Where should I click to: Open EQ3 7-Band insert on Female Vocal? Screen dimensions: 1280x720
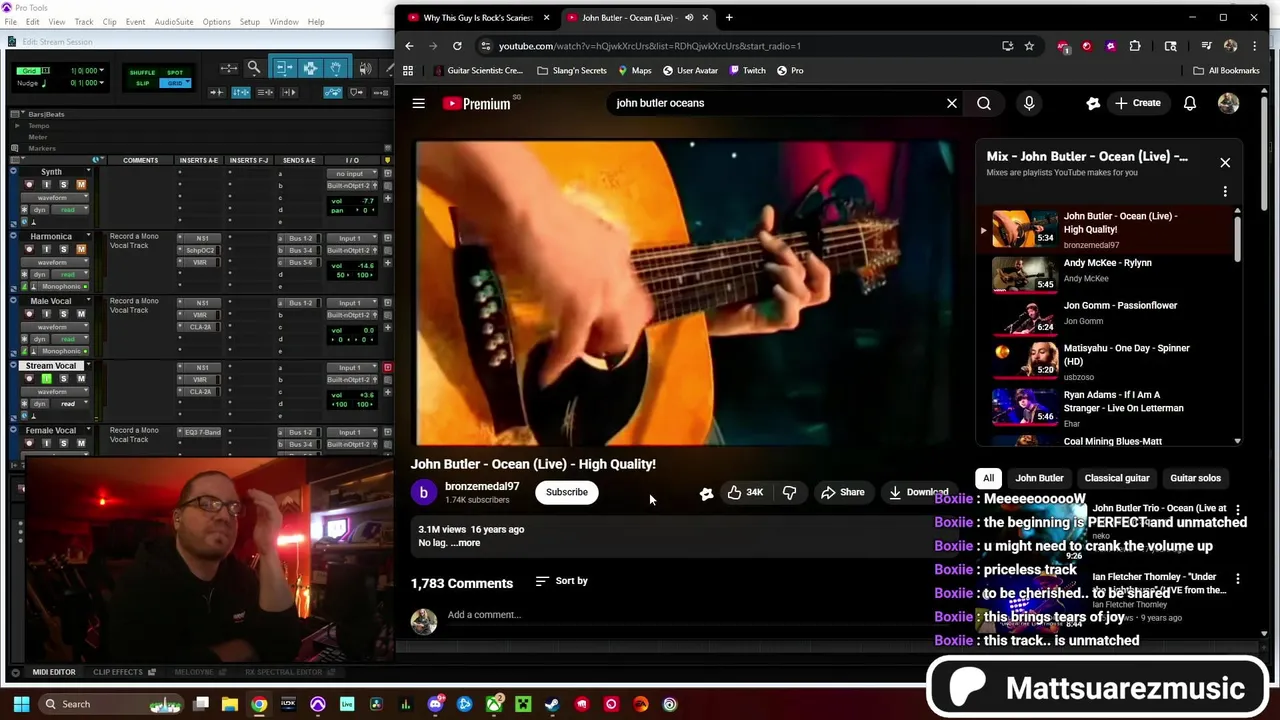click(202, 432)
